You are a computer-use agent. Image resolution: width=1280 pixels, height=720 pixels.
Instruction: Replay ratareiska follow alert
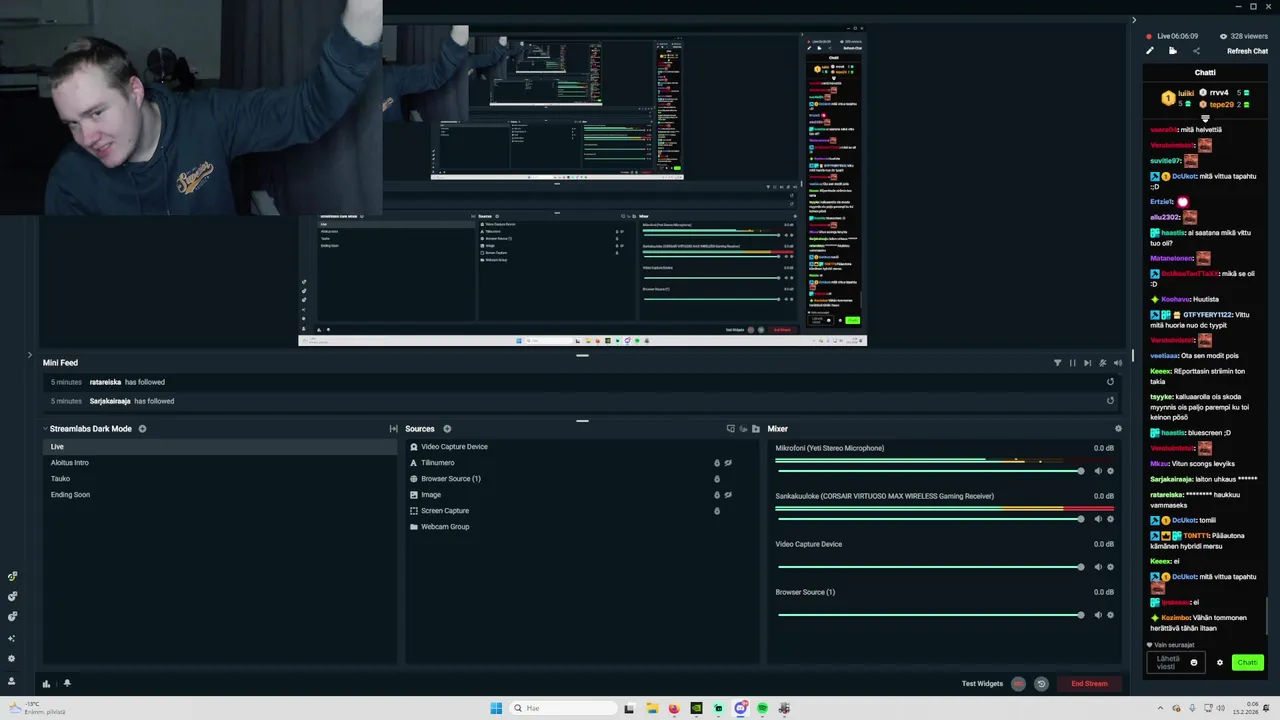1110,382
